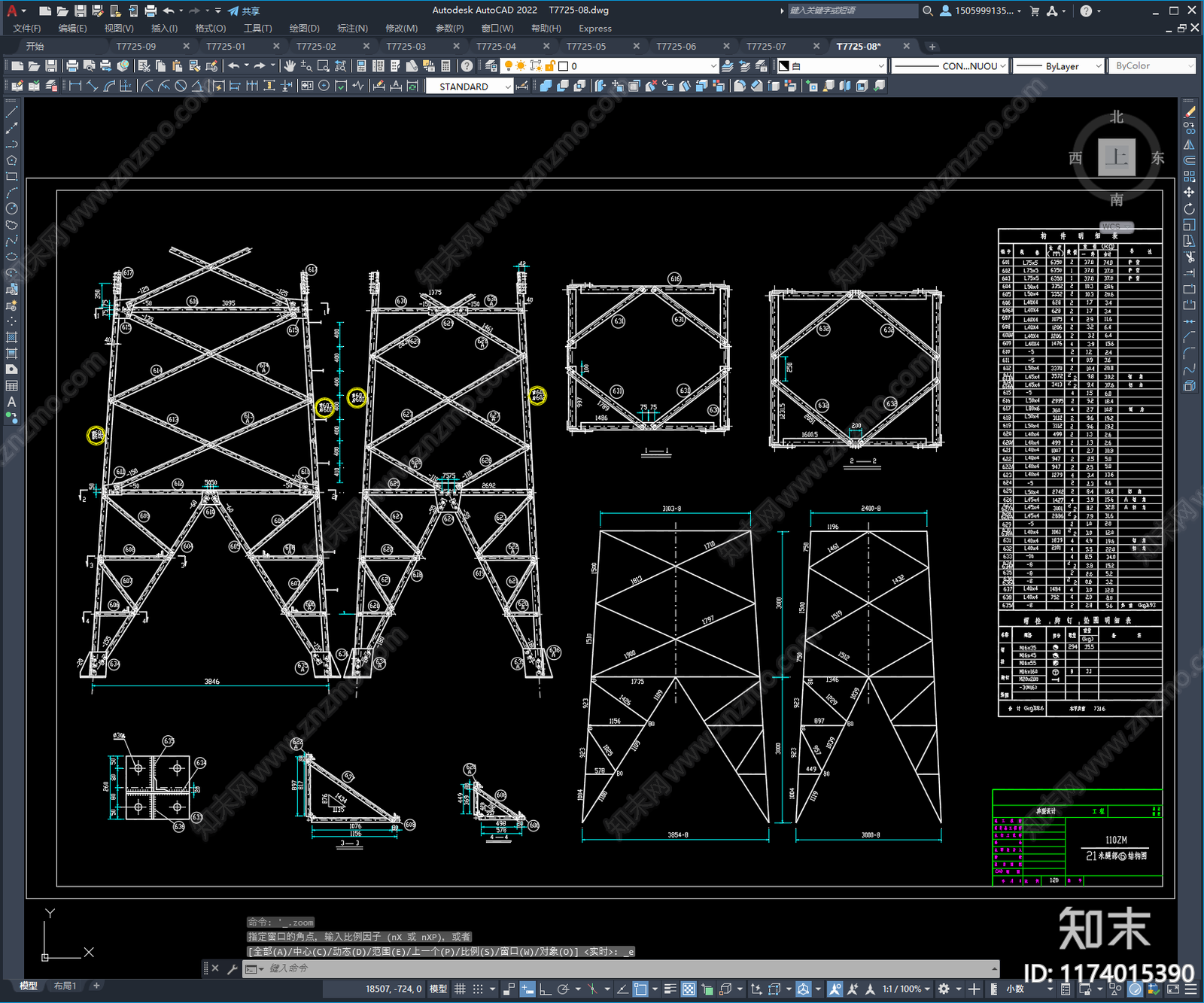Select the Diameter dimension tool icon
Screen dimensions: 1204x1003
pos(181,86)
